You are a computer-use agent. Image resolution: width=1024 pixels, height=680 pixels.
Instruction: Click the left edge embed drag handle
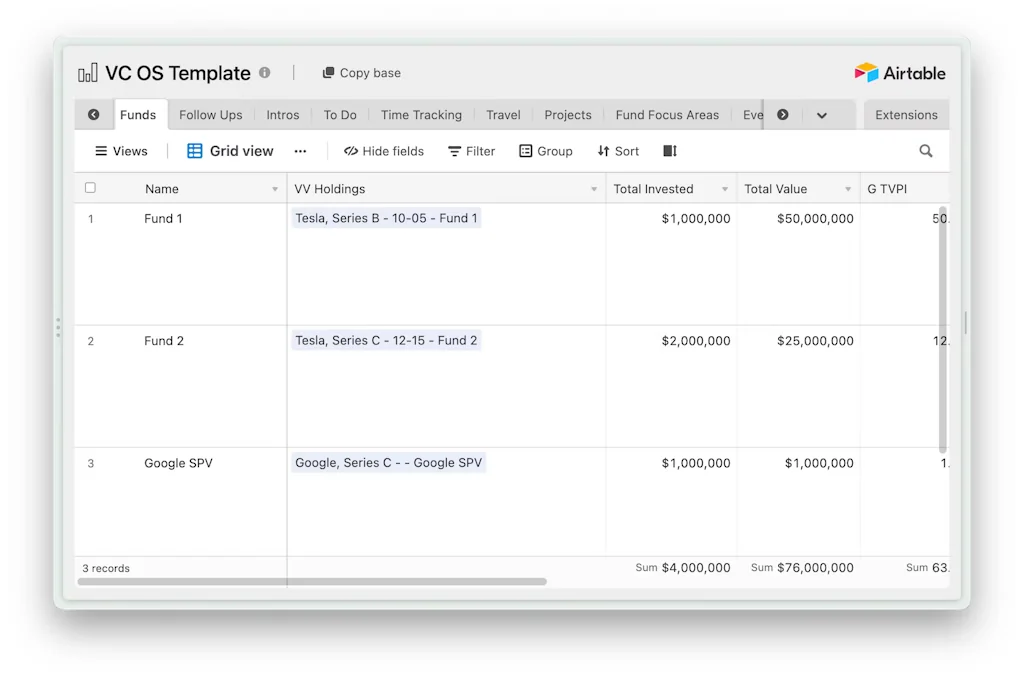point(58,327)
